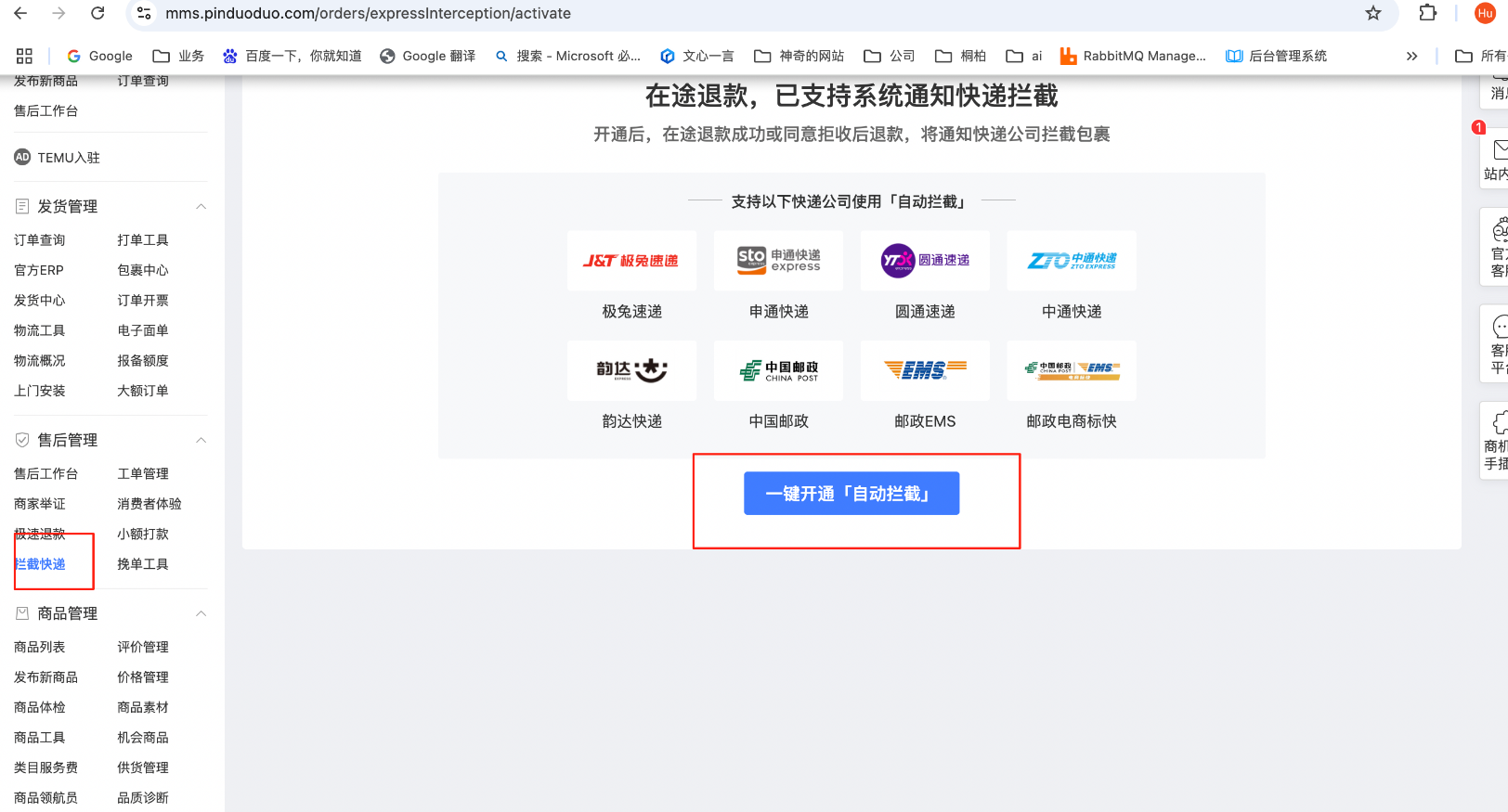Reload the page with refresh icon
The width and height of the screenshot is (1508, 812).
(x=97, y=13)
